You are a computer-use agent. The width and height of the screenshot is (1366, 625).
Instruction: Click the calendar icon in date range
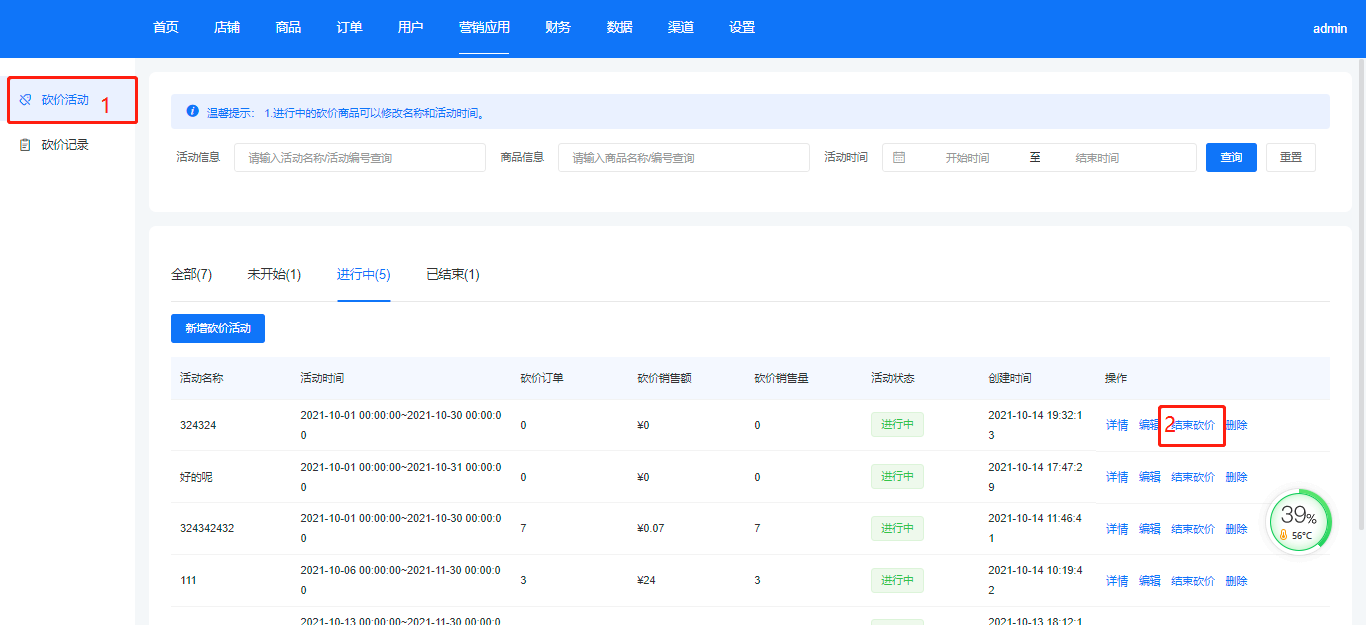(x=899, y=158)
